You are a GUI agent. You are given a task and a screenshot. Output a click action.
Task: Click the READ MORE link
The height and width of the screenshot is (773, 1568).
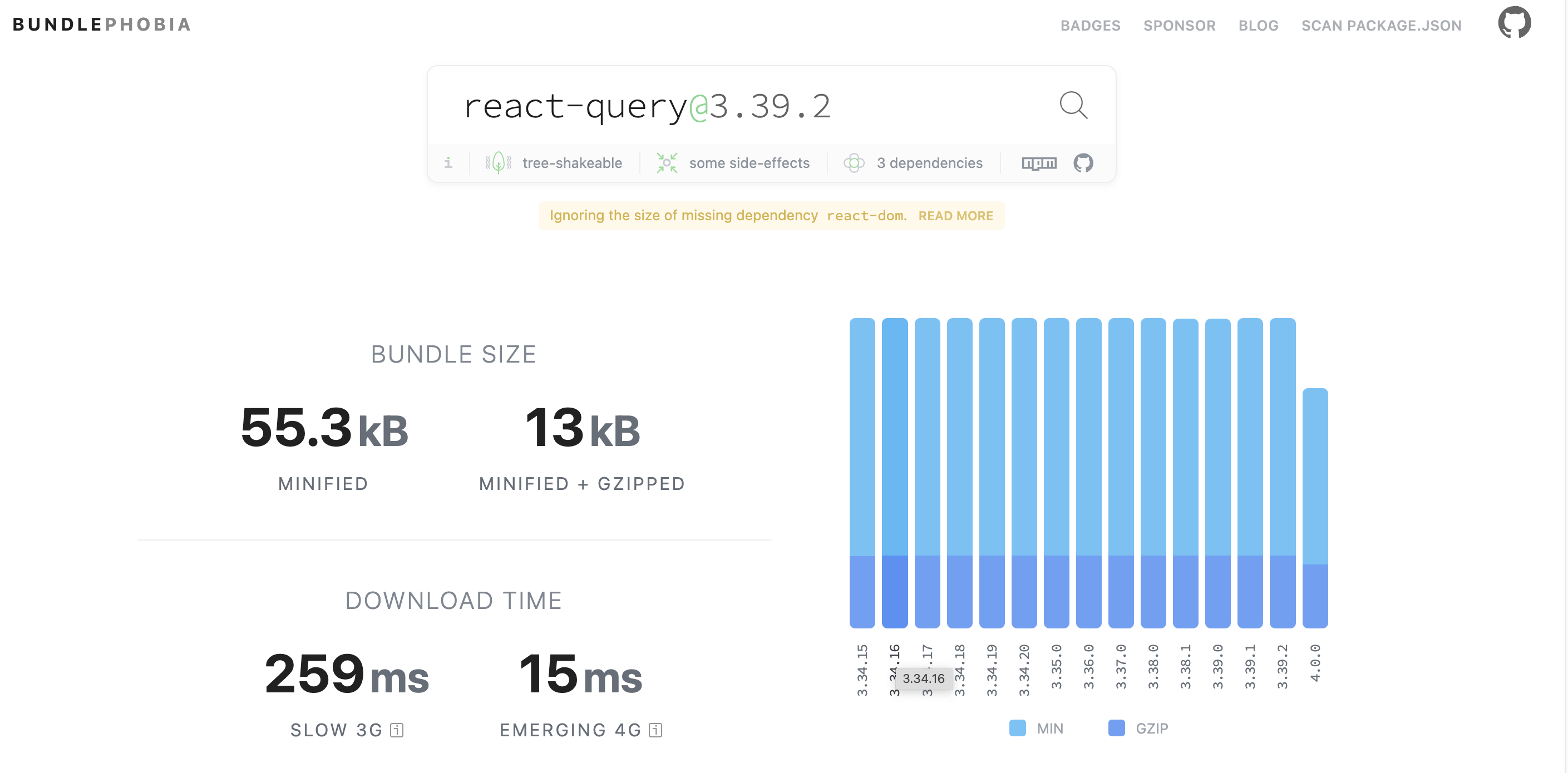point(956,215)
